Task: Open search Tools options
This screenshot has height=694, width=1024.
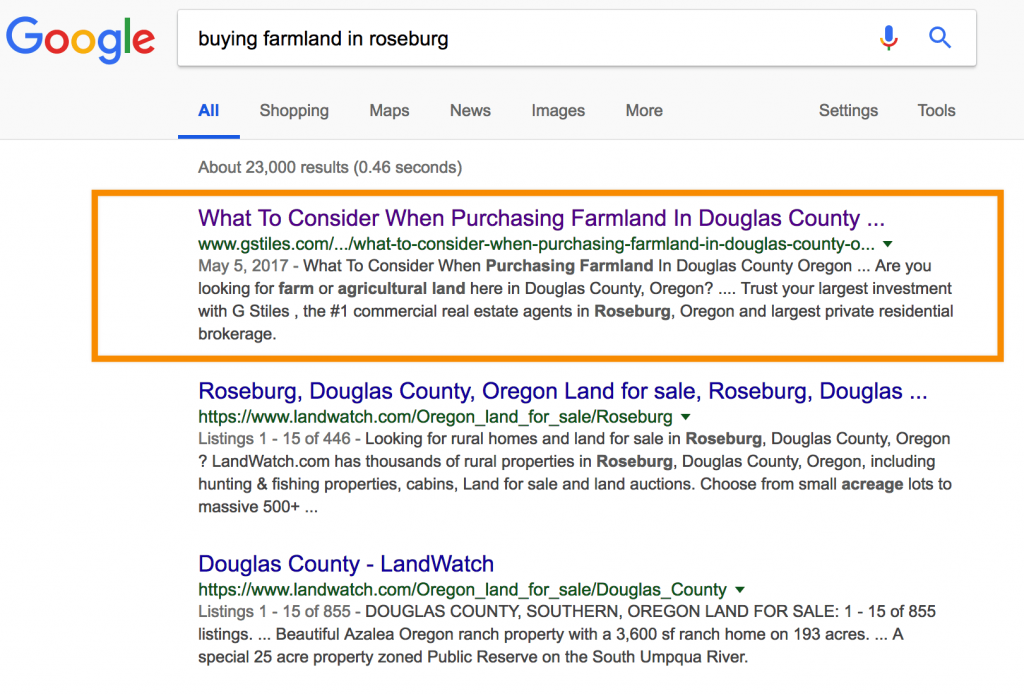Action: [936, 111]
